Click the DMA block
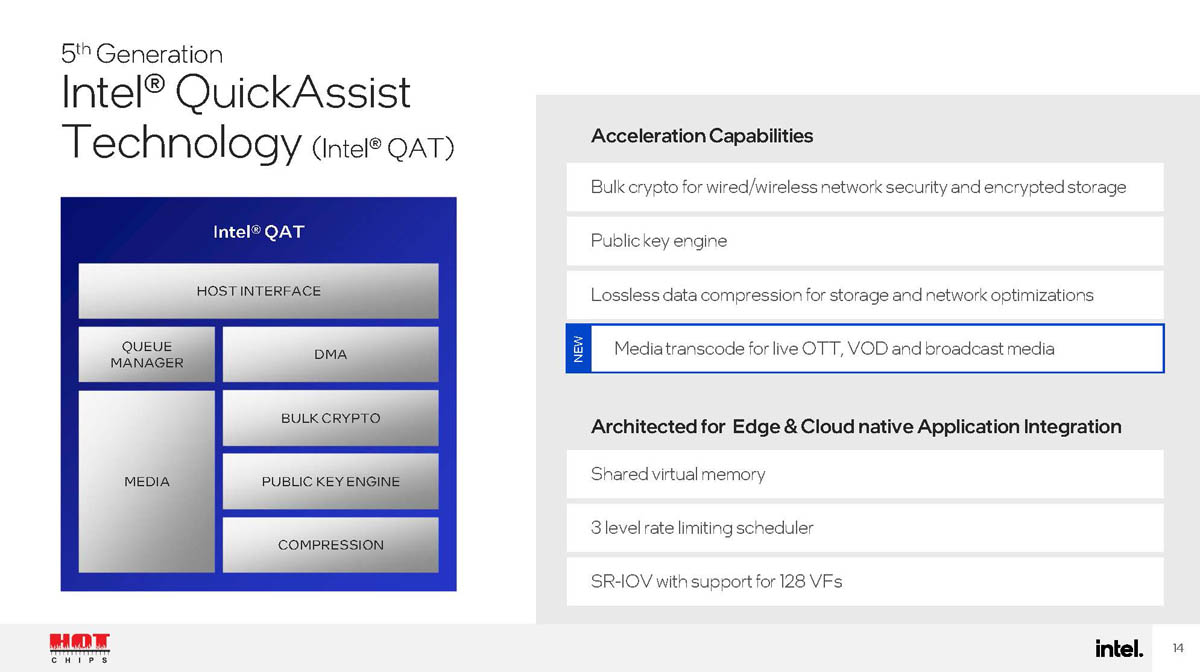This screenshot has width=1200, height=672. coord(330,354)
